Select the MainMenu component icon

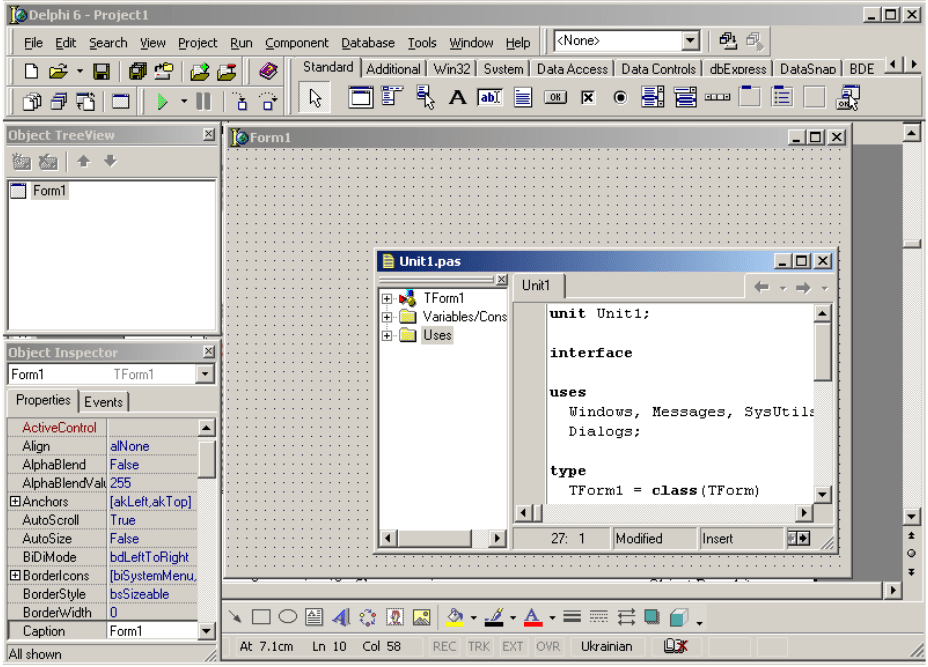392,97
